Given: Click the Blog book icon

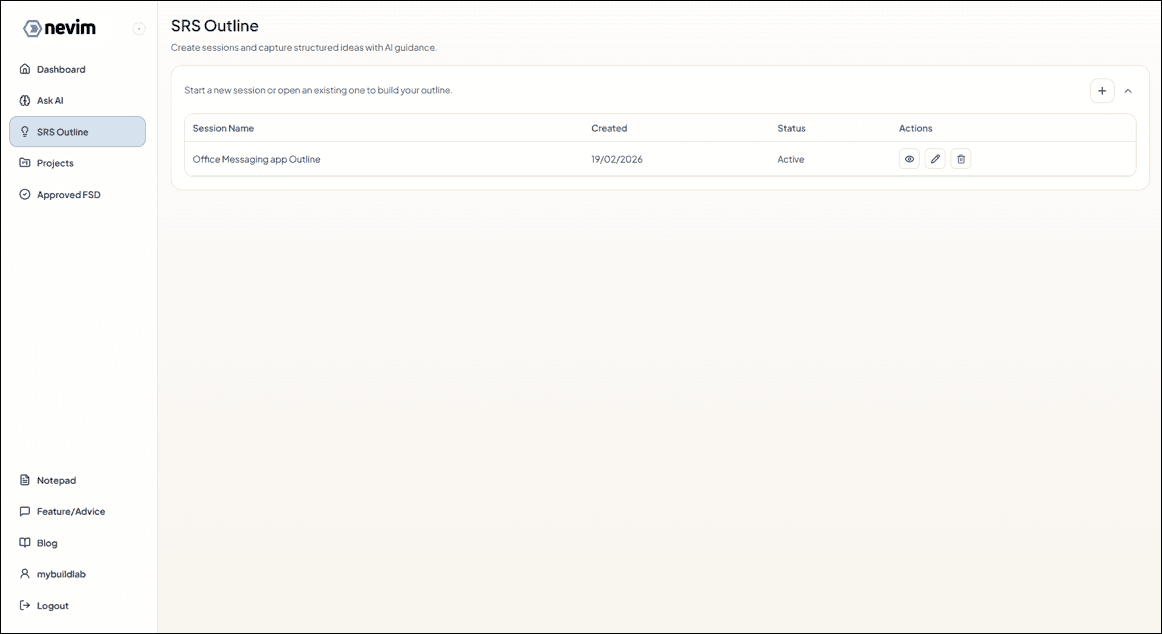Looking at the screenshot, I should click(x=26, y=543).
